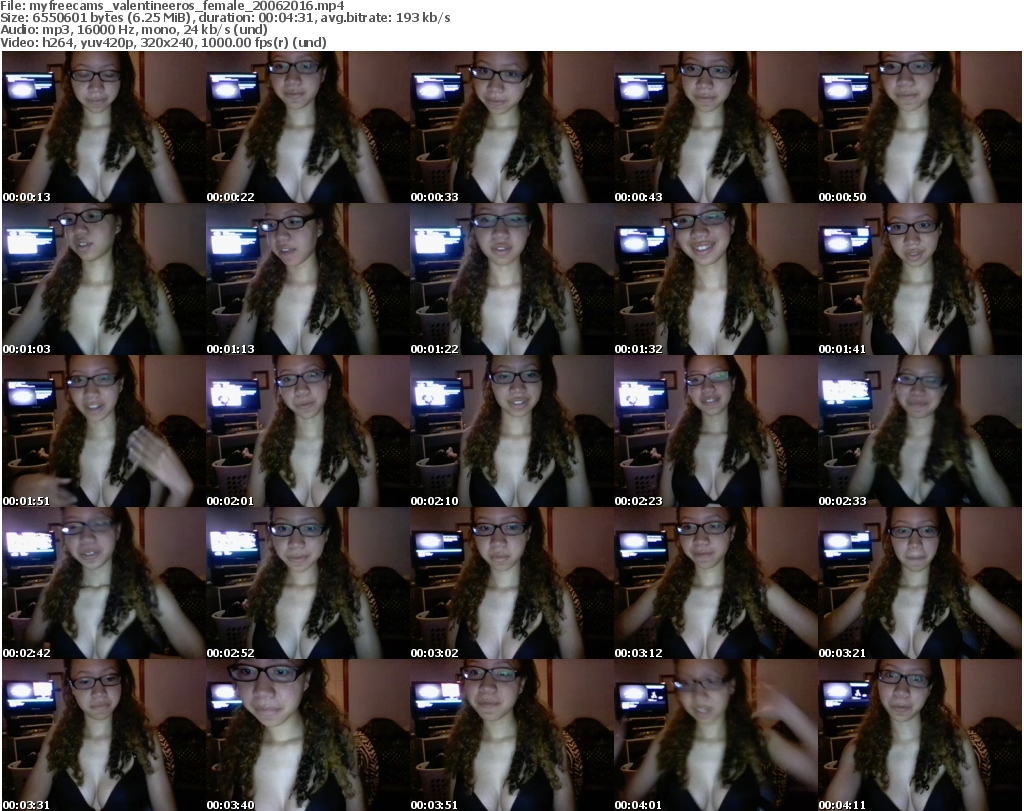Click the frame timestamped 00:02:10
The width and height of the screenshot is (1024, 811).
tap(511, 432)
